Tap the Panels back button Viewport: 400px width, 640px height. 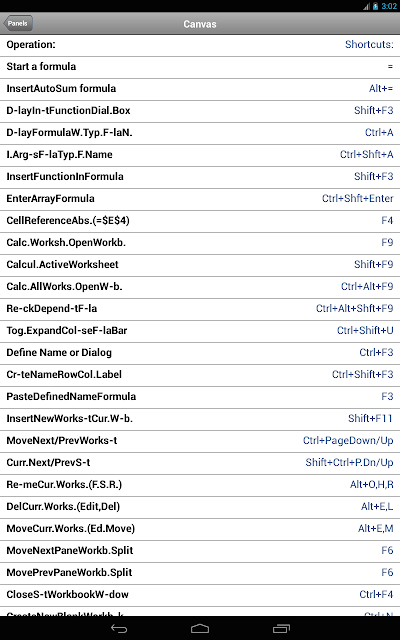[x=18, y=23]
